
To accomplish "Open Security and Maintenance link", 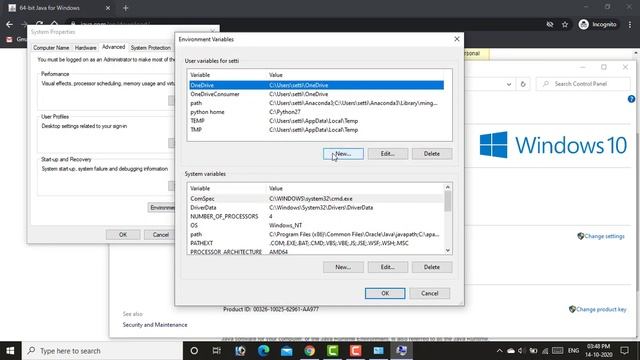I will (x=155, y=325).
